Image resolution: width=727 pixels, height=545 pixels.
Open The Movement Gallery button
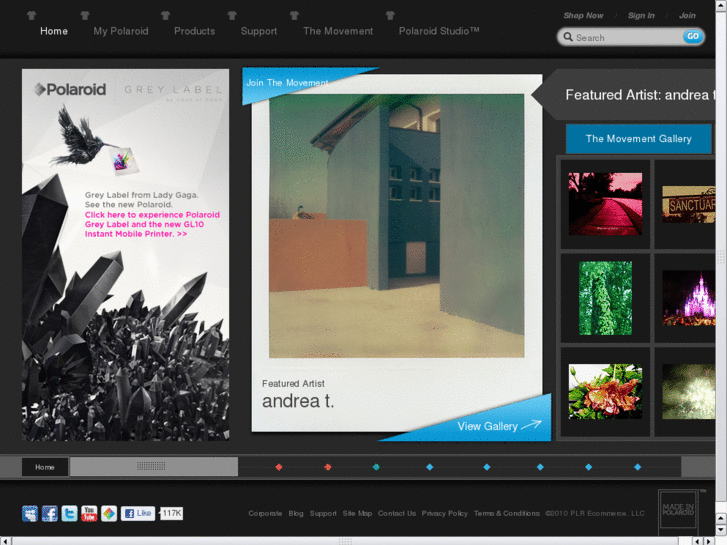pyautogui.click(x=638, y=139)
